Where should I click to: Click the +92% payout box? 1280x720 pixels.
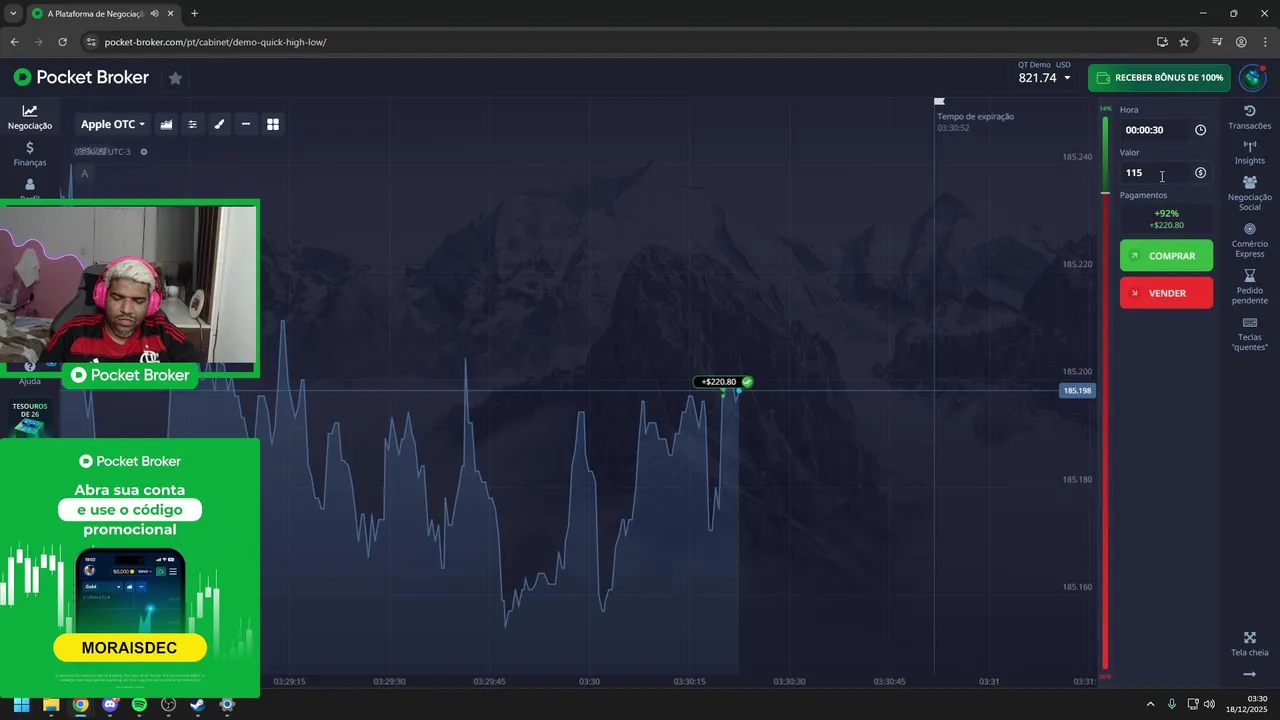click(x=1166, y=219)
